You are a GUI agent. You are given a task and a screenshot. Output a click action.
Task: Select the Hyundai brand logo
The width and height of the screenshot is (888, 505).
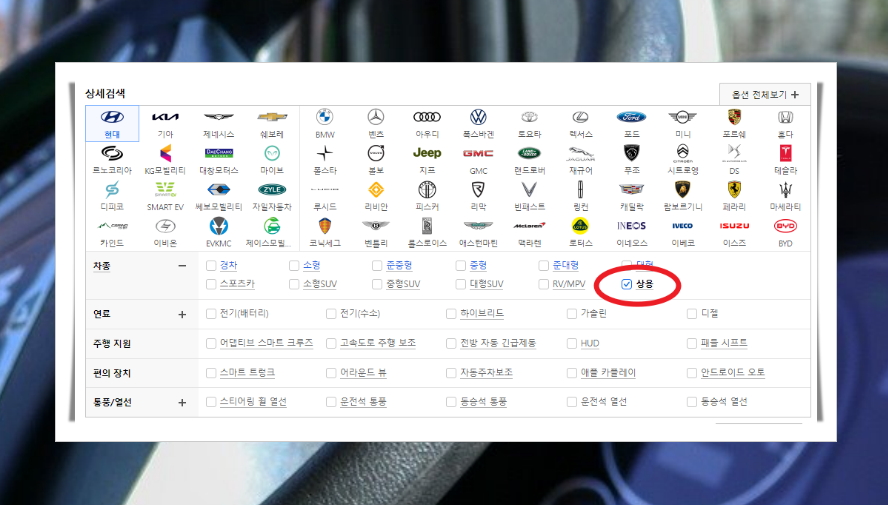(x=112, y=117)
